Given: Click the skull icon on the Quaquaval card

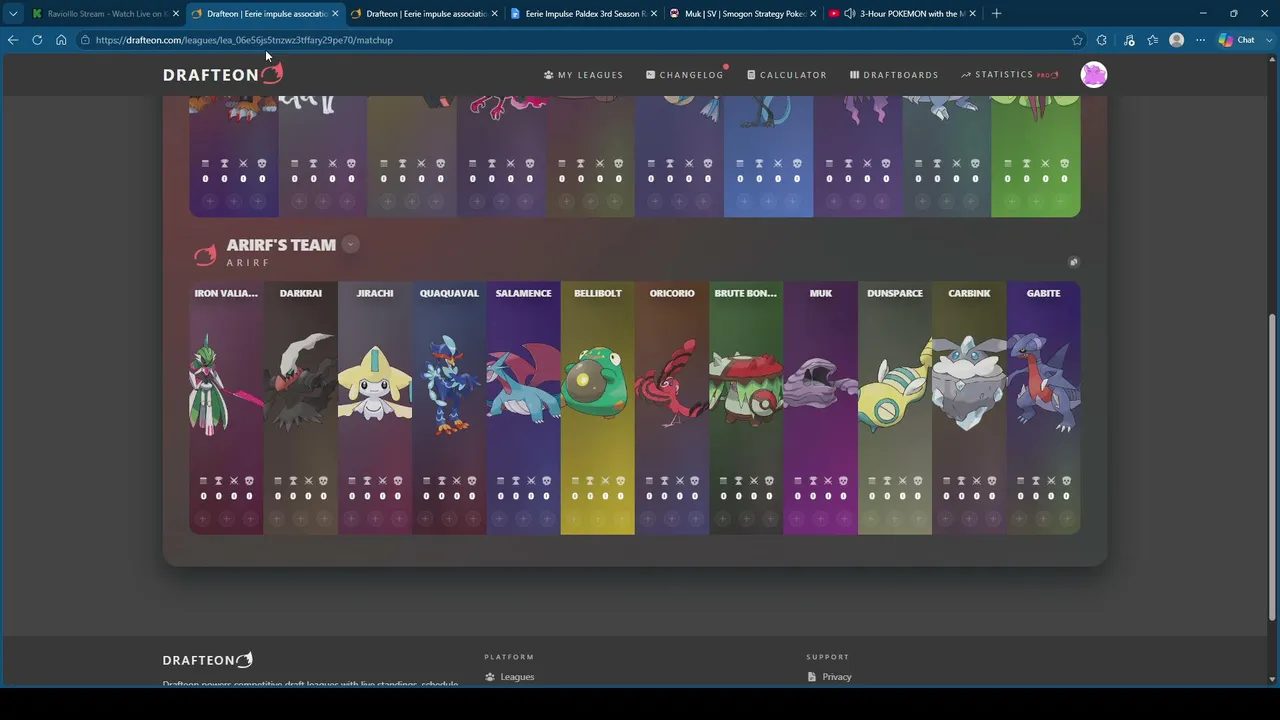Looking at the screenshot, I should tap(472, 481).
